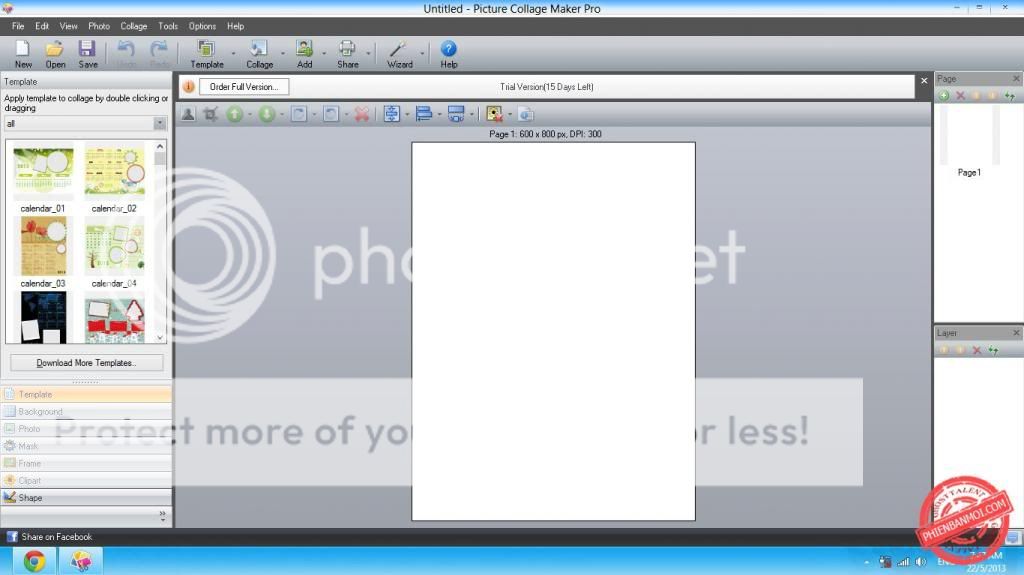This screenshot has height=575, width=1024.
Task: Open the Options menu
Action: coord(202,26)
